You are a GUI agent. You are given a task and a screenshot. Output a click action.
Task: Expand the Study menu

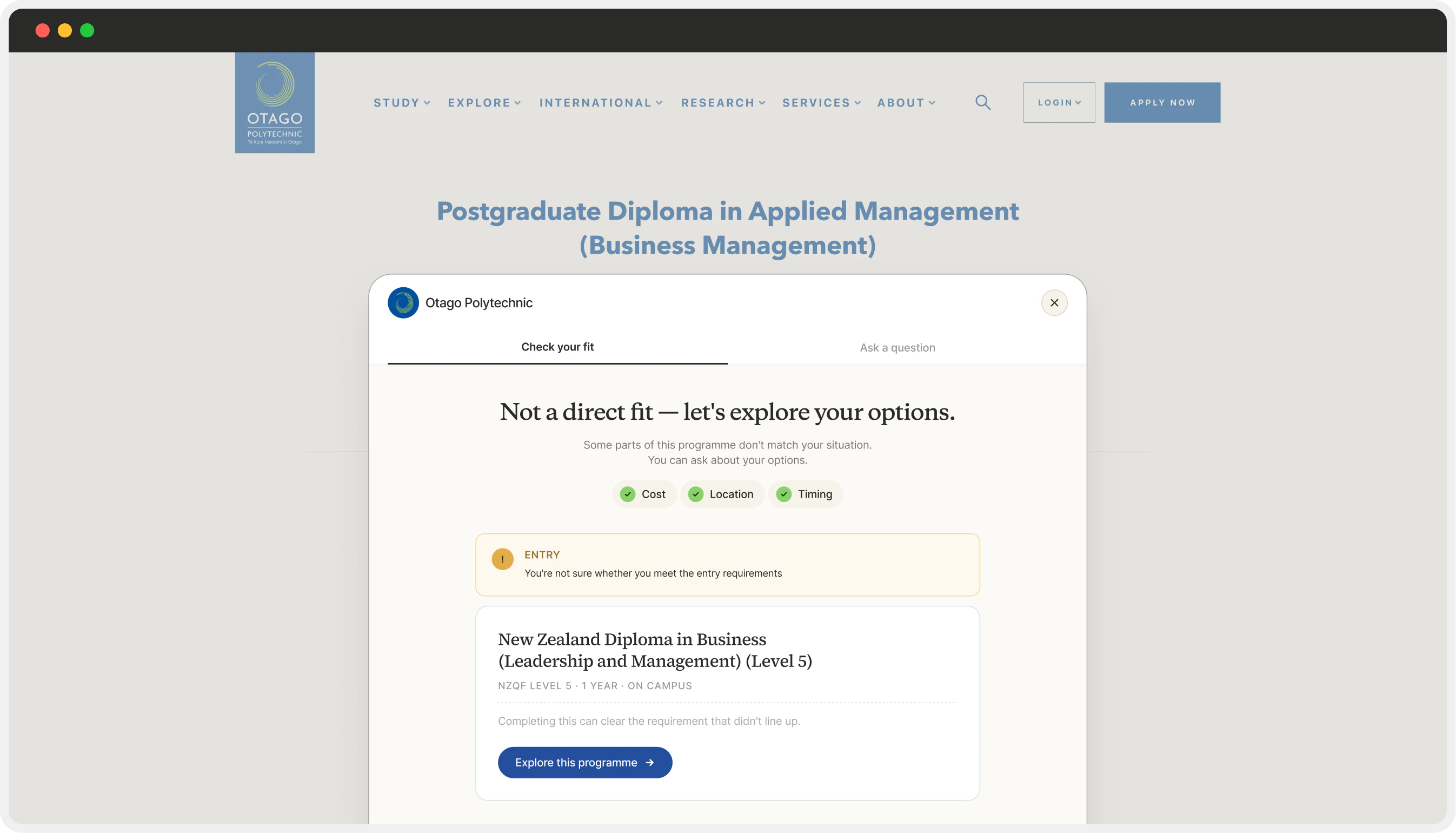click(402, 103)
